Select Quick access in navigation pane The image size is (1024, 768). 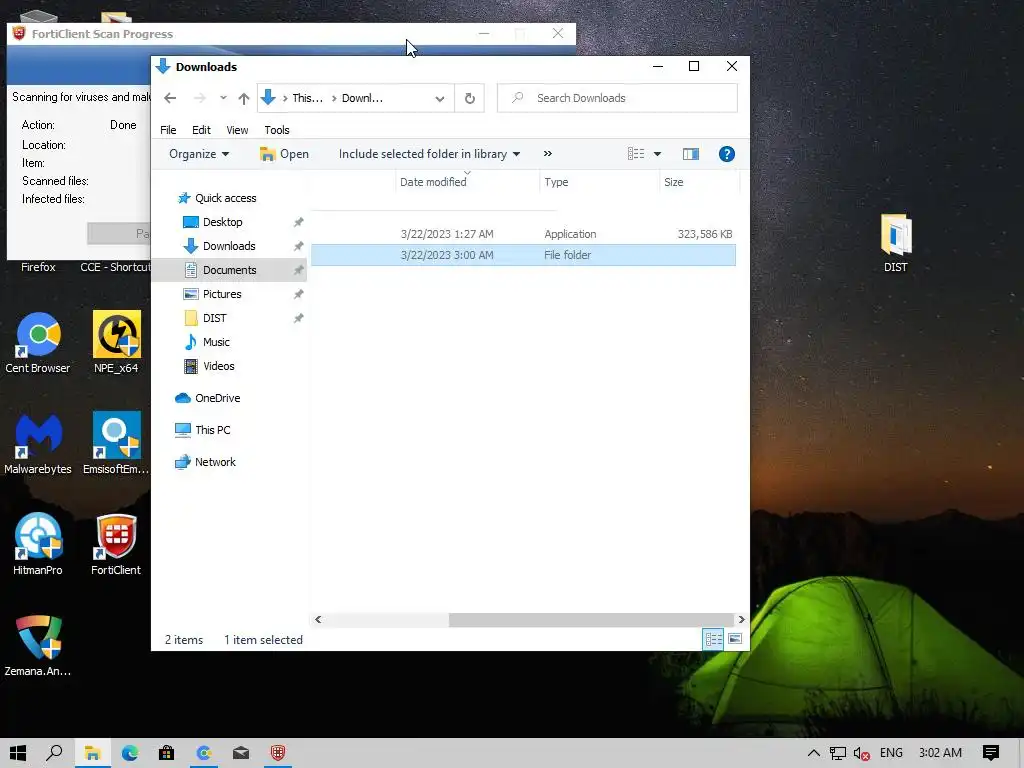[225, 198]
